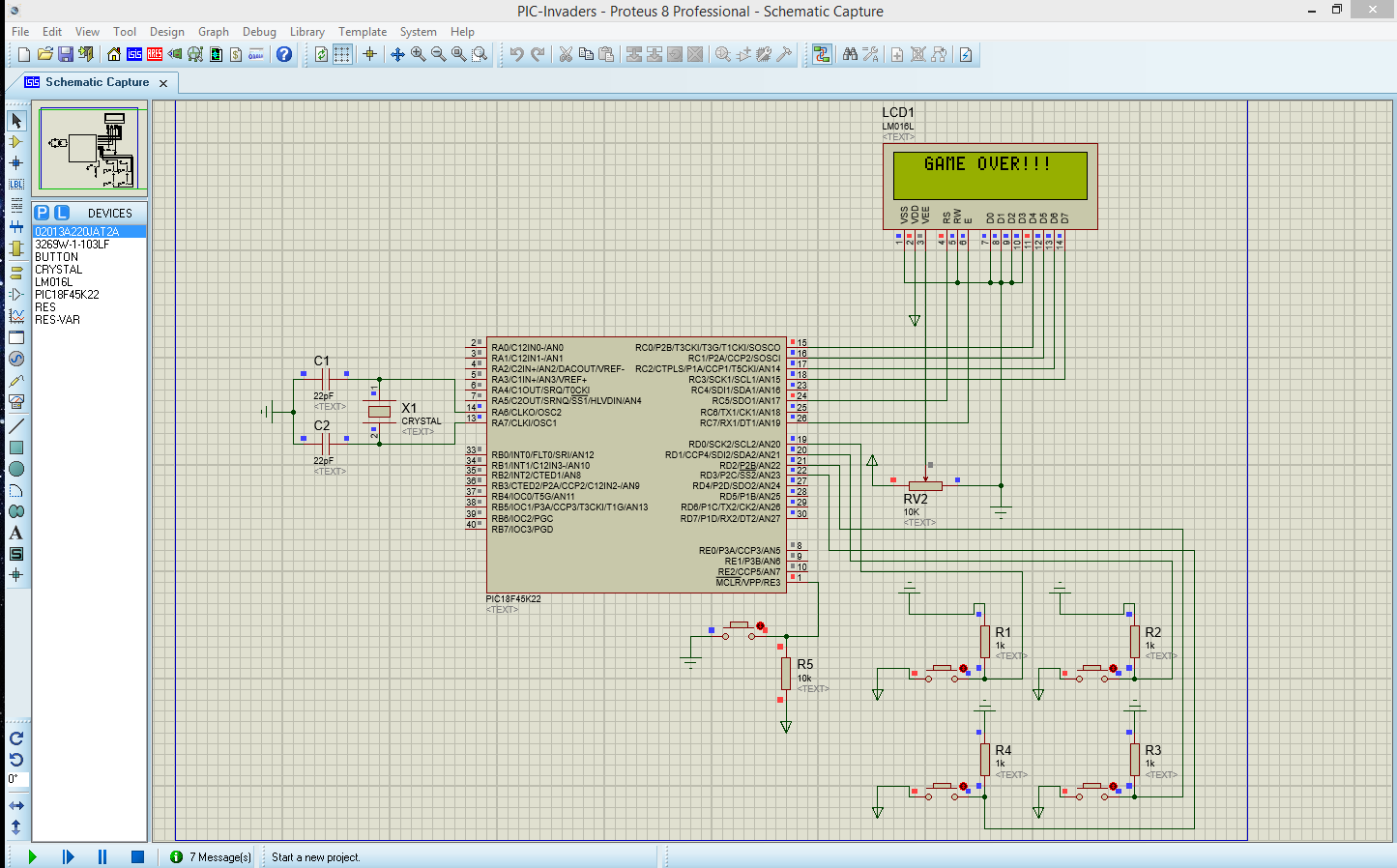Save project floppy disk icon
Viewport: 1397px width, 868px height.
tap(66, 54)
